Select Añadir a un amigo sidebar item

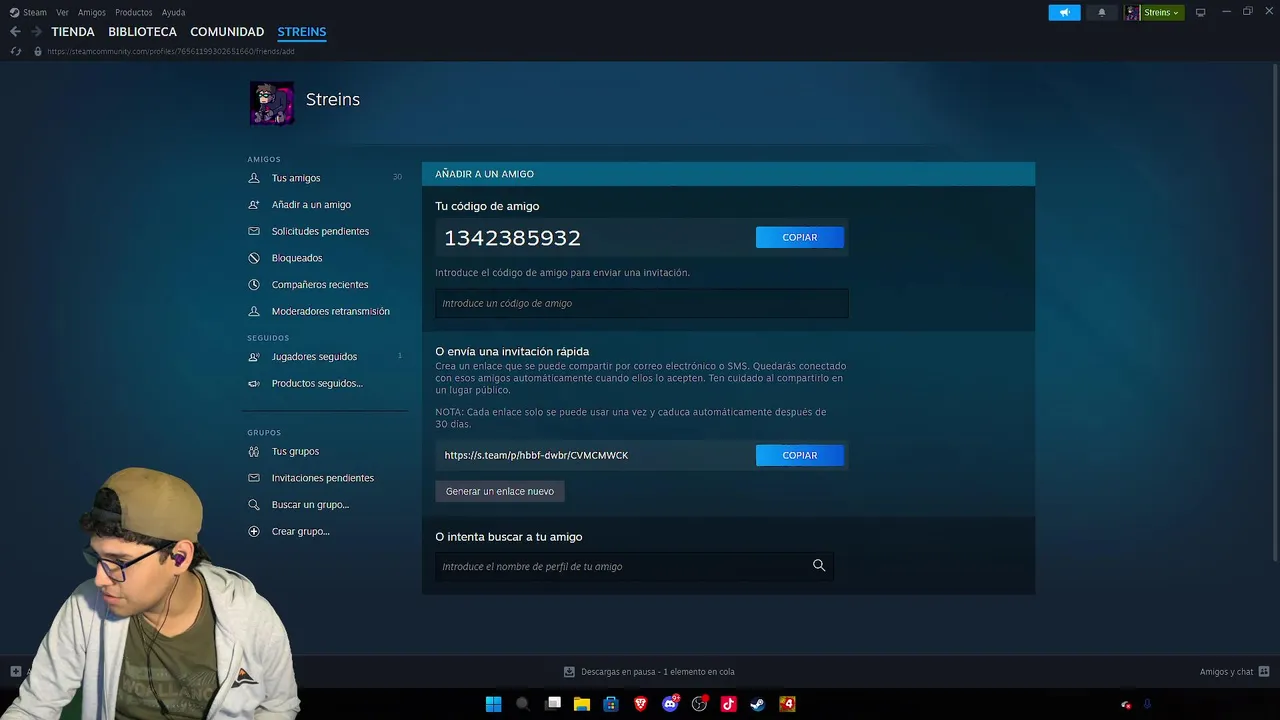click(311, 204)
